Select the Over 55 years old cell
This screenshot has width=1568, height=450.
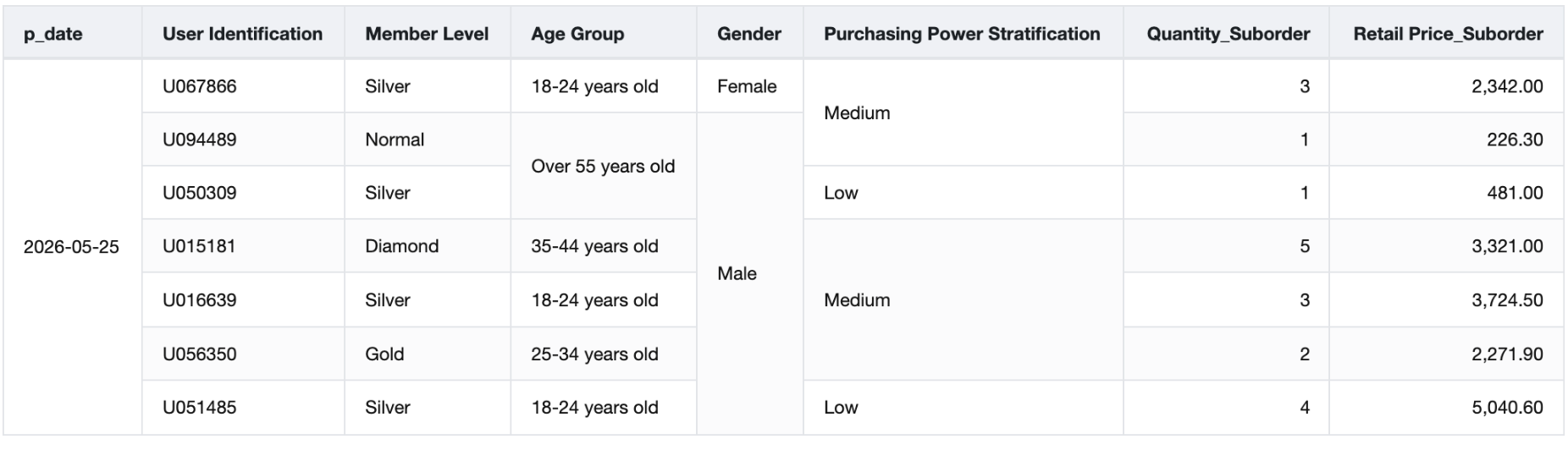click(x=604, y=166)
